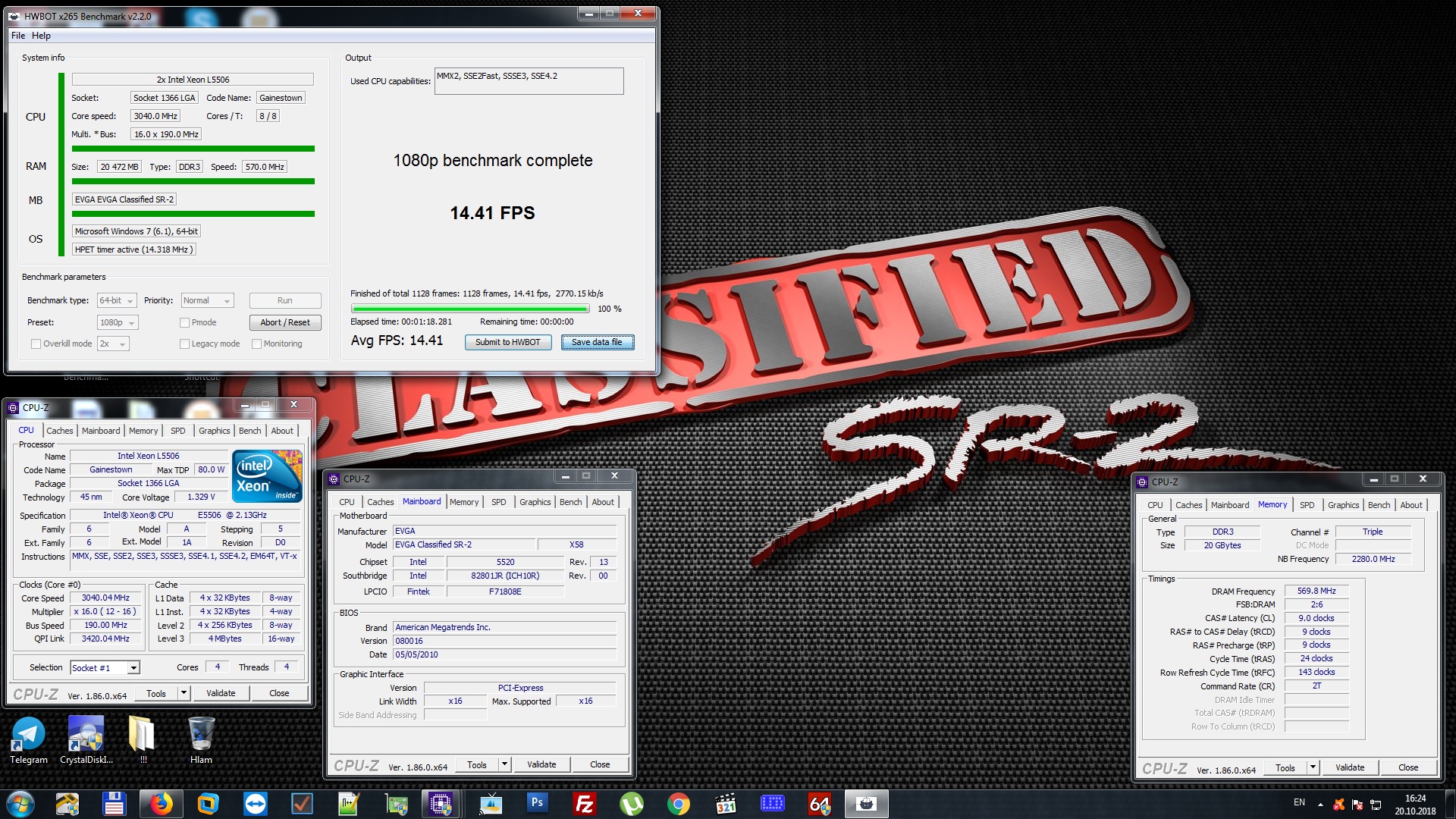Image resolution: width=1456 pixels, height=819 pixels.
Task: Open the Priority Normal dropdown
Action: pyautogui.click(x=207, y=300)
